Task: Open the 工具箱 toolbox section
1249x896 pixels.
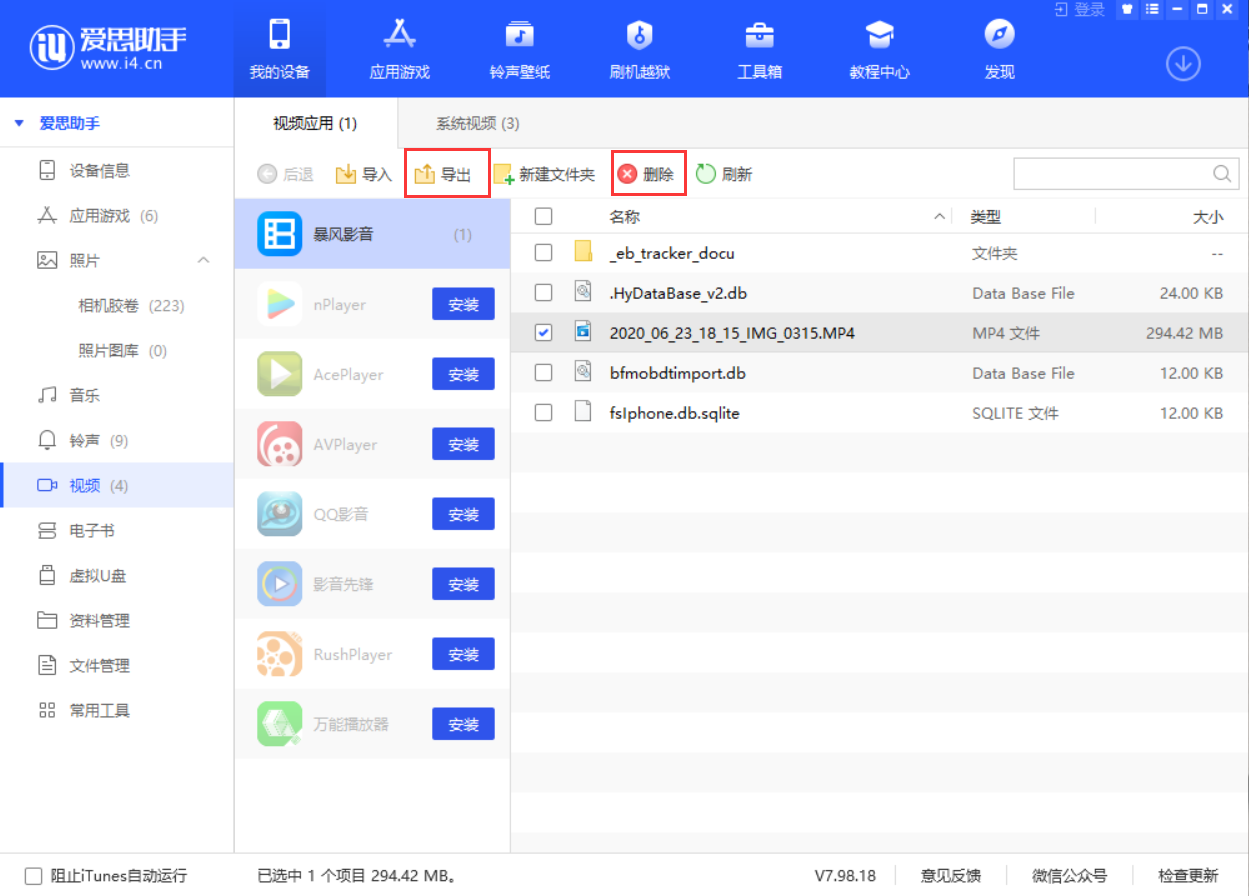Action: pyautogui.click(x=759, y=49)
